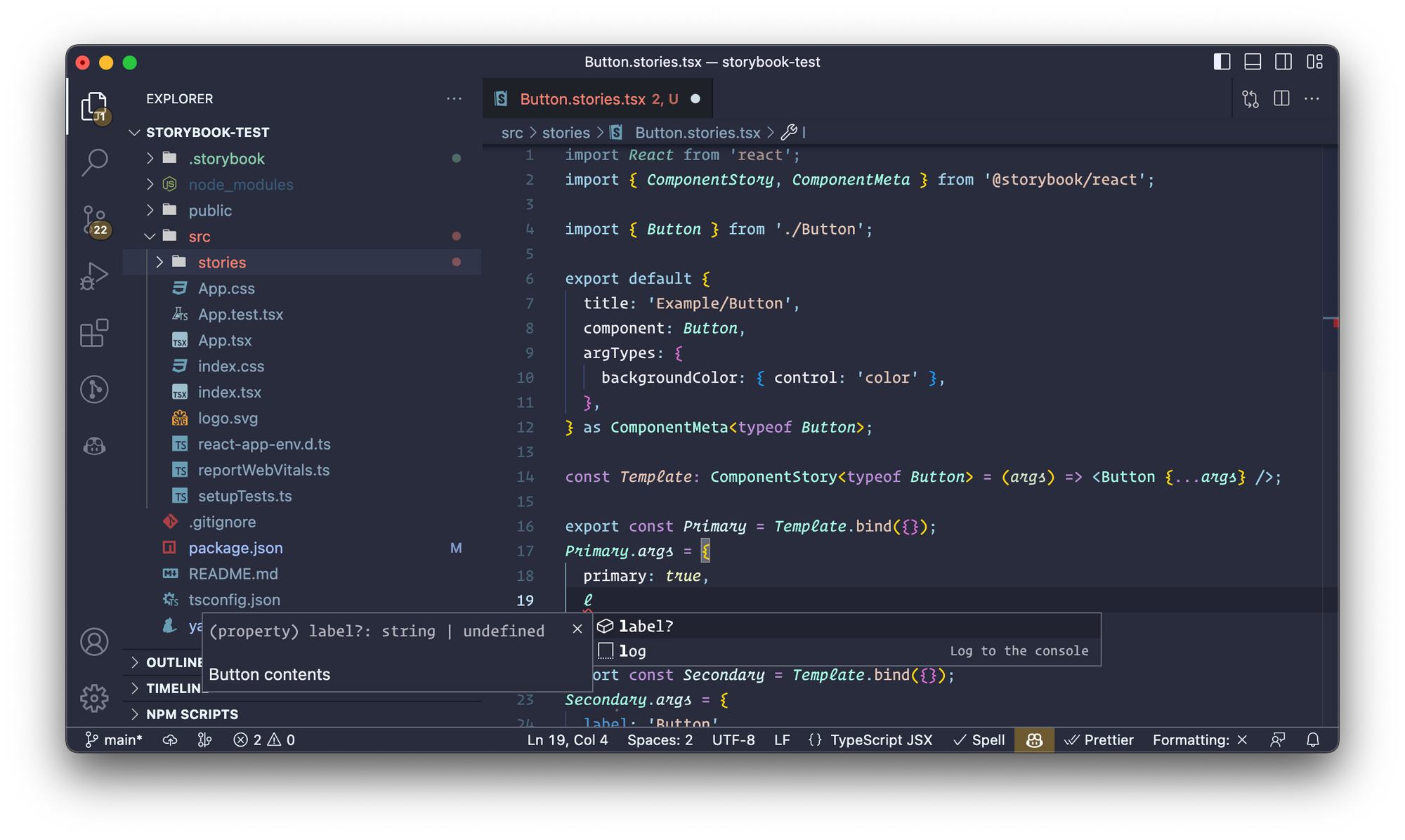
Task: Click the main* branch indicator
Action: pos(114,740)
